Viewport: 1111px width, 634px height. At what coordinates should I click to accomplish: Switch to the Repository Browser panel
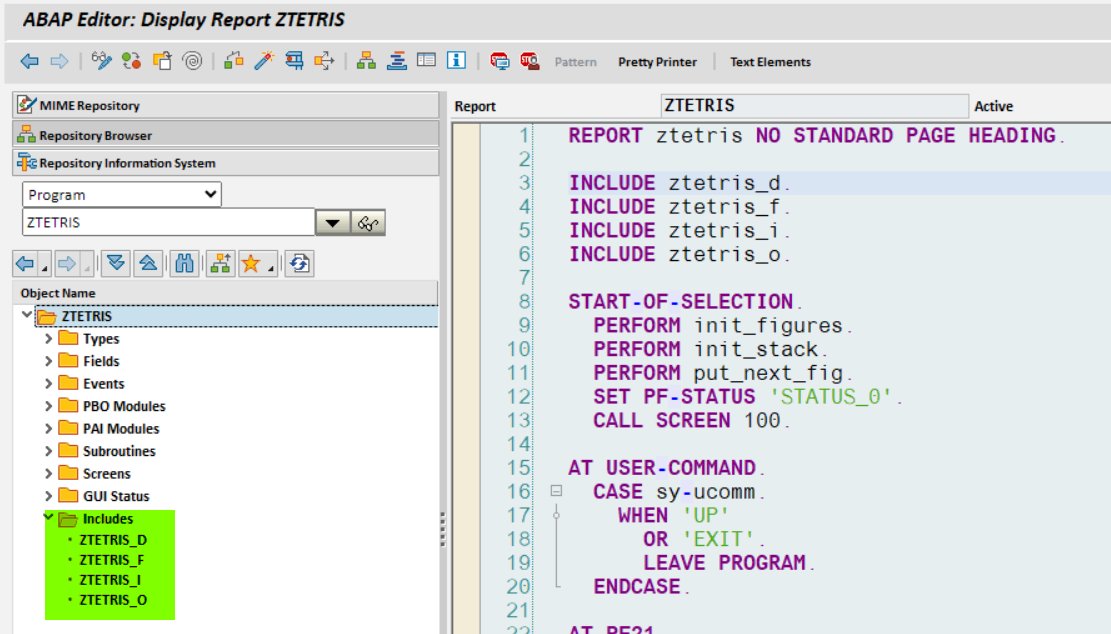(x=226, y=135)
